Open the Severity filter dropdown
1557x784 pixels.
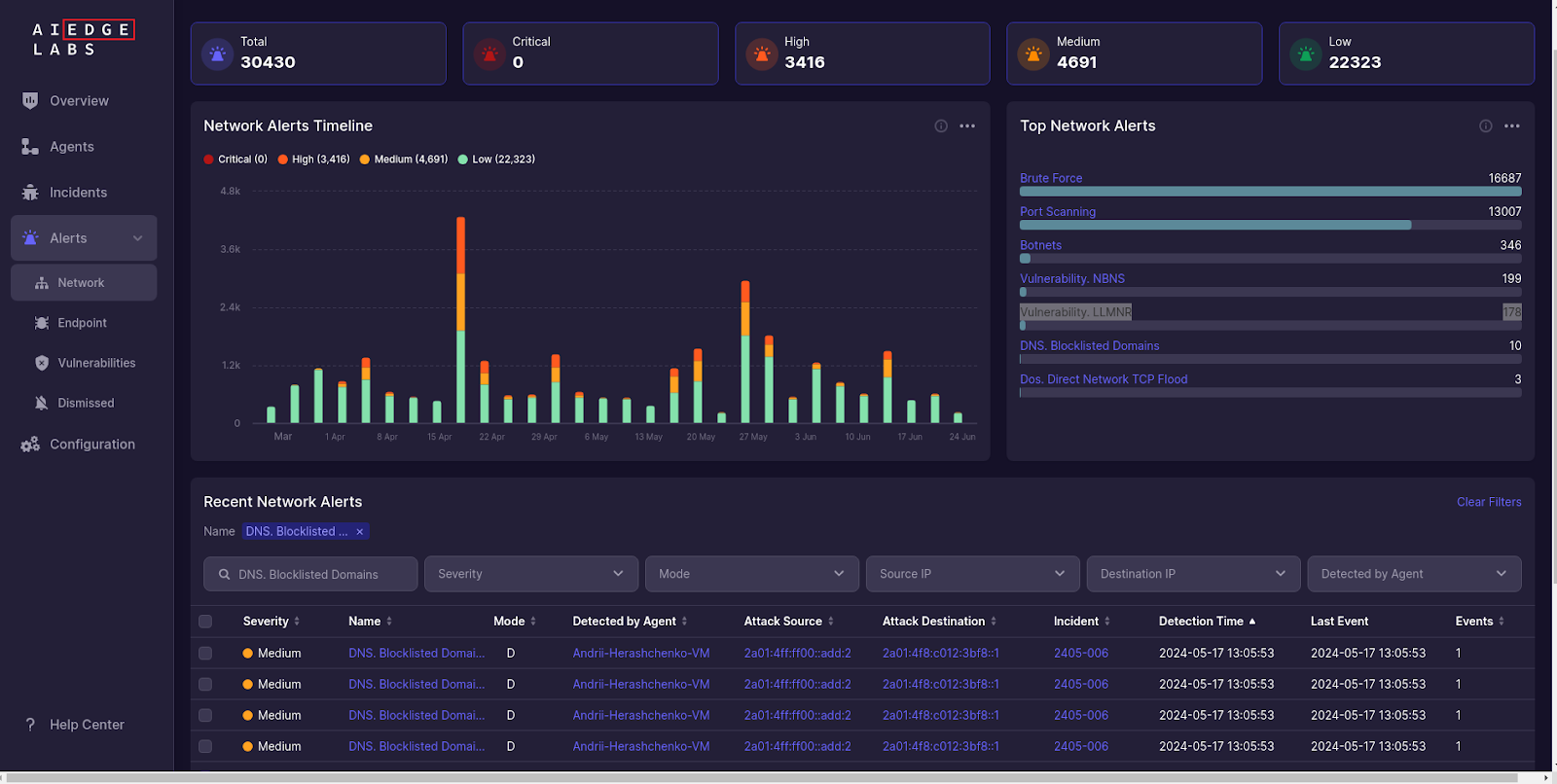(530, 574)
